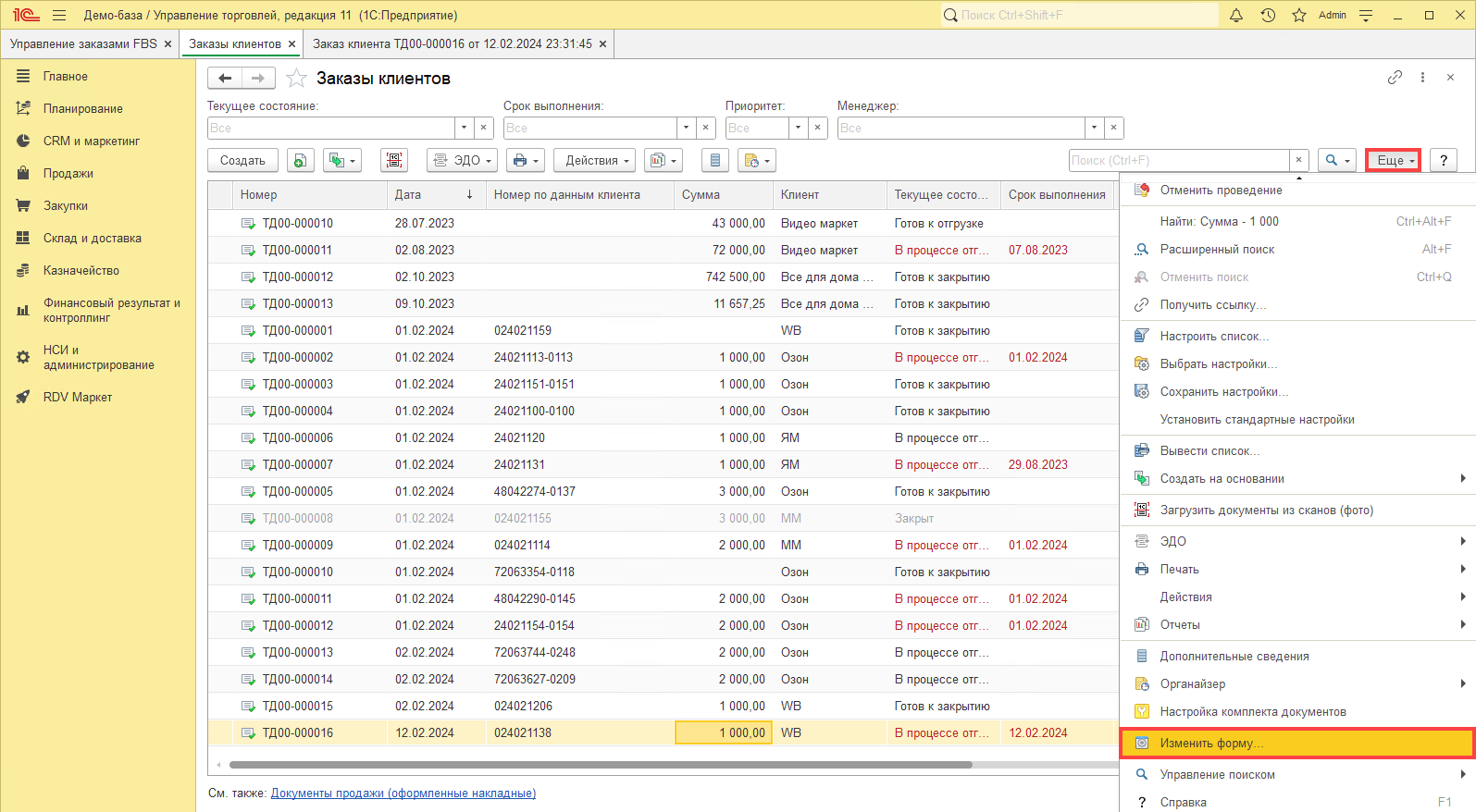The image size is (1476, 812).
Task: Open the history clock icon
Action: coord(1268,15)
